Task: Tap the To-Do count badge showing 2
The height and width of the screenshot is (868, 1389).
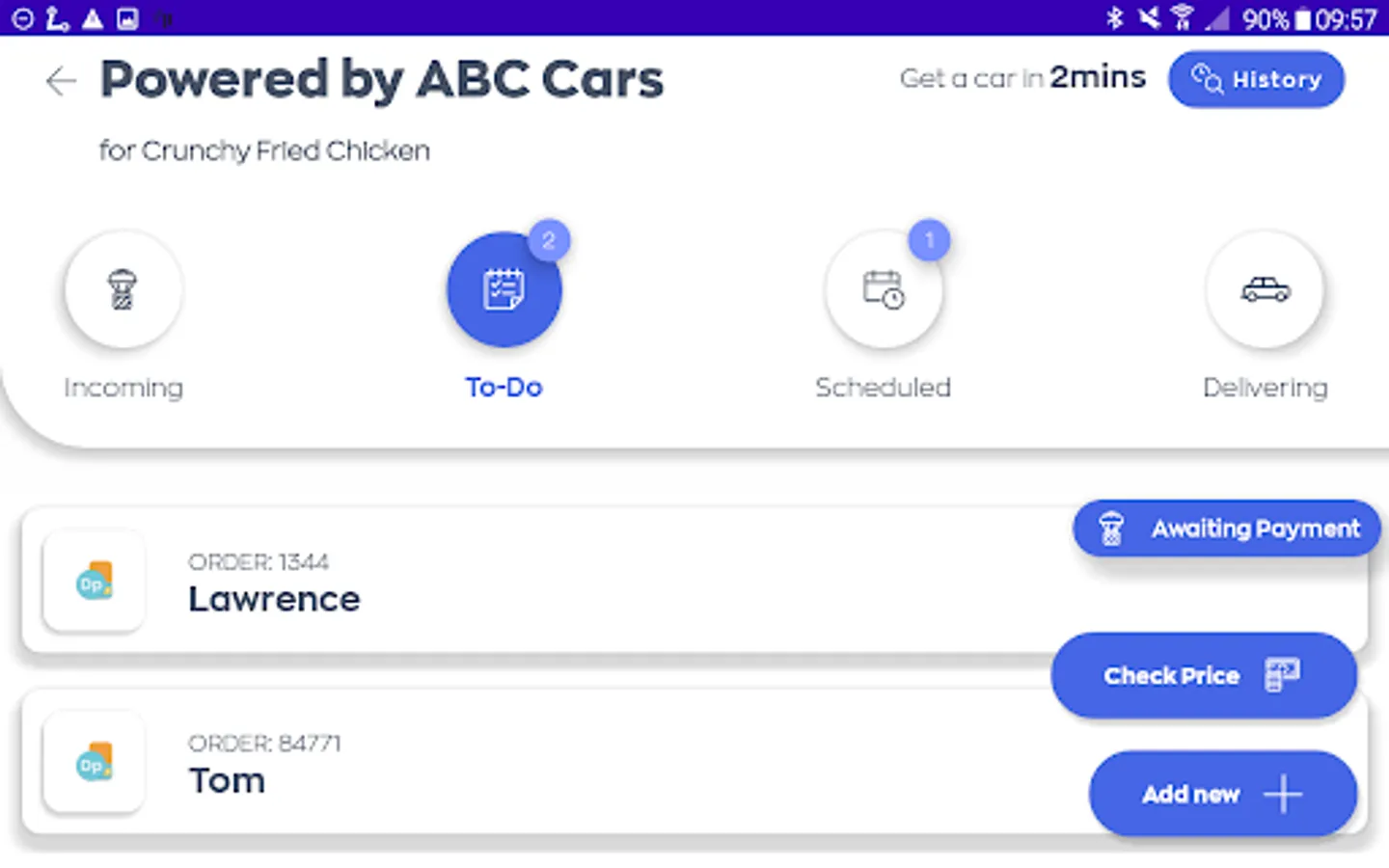Action: pos(549,240)
